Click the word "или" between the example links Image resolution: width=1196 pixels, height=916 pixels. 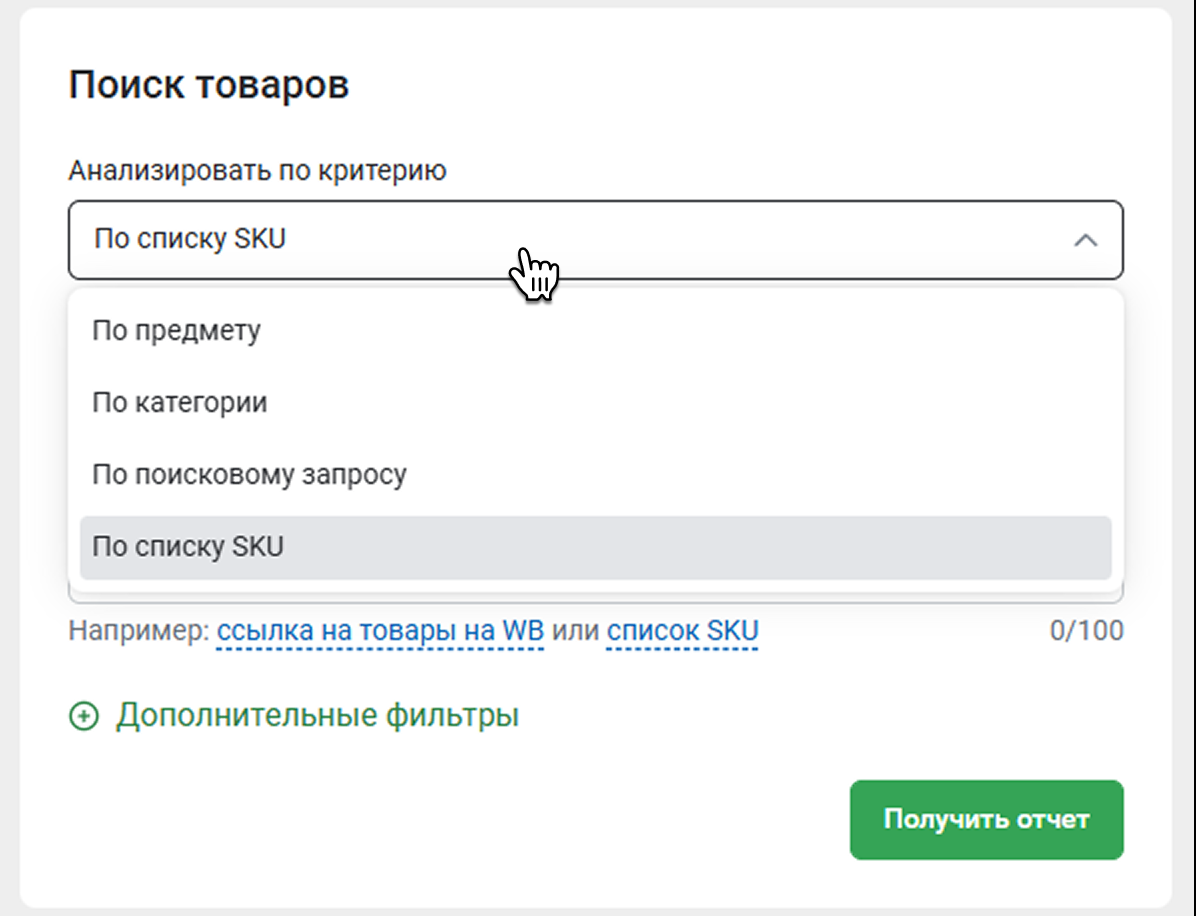tap(575, 631)
